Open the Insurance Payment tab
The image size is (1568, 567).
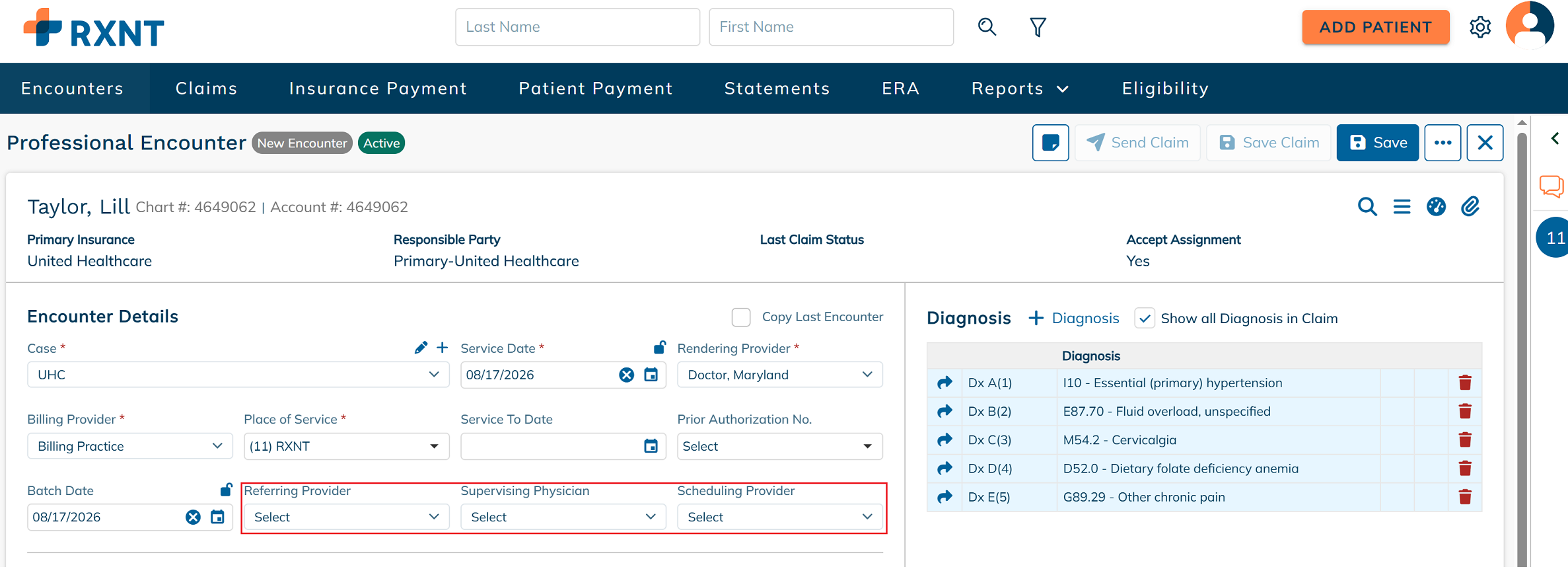[378, 89]
